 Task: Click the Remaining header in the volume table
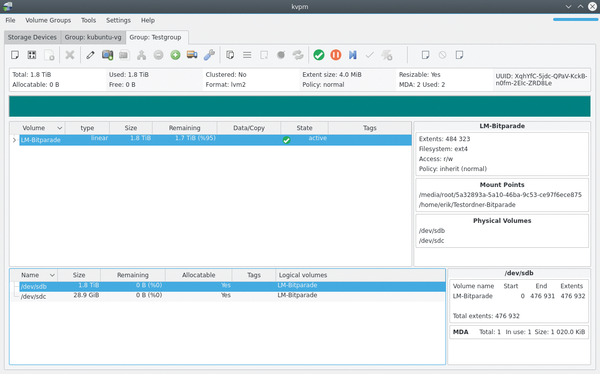click(184, 128)
